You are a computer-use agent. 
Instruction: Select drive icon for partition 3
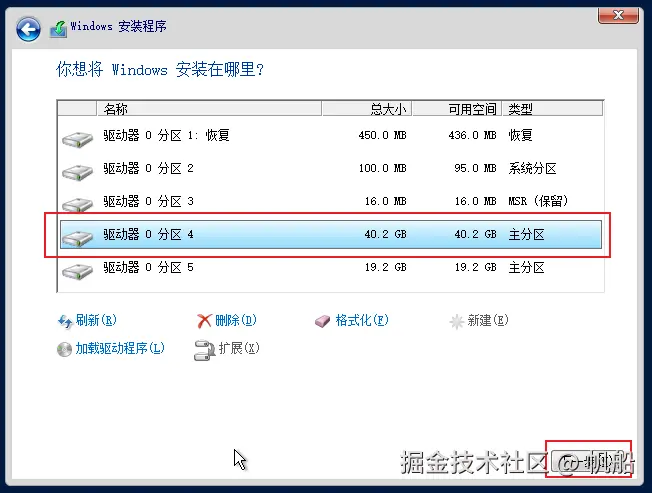tap(77, 204)
